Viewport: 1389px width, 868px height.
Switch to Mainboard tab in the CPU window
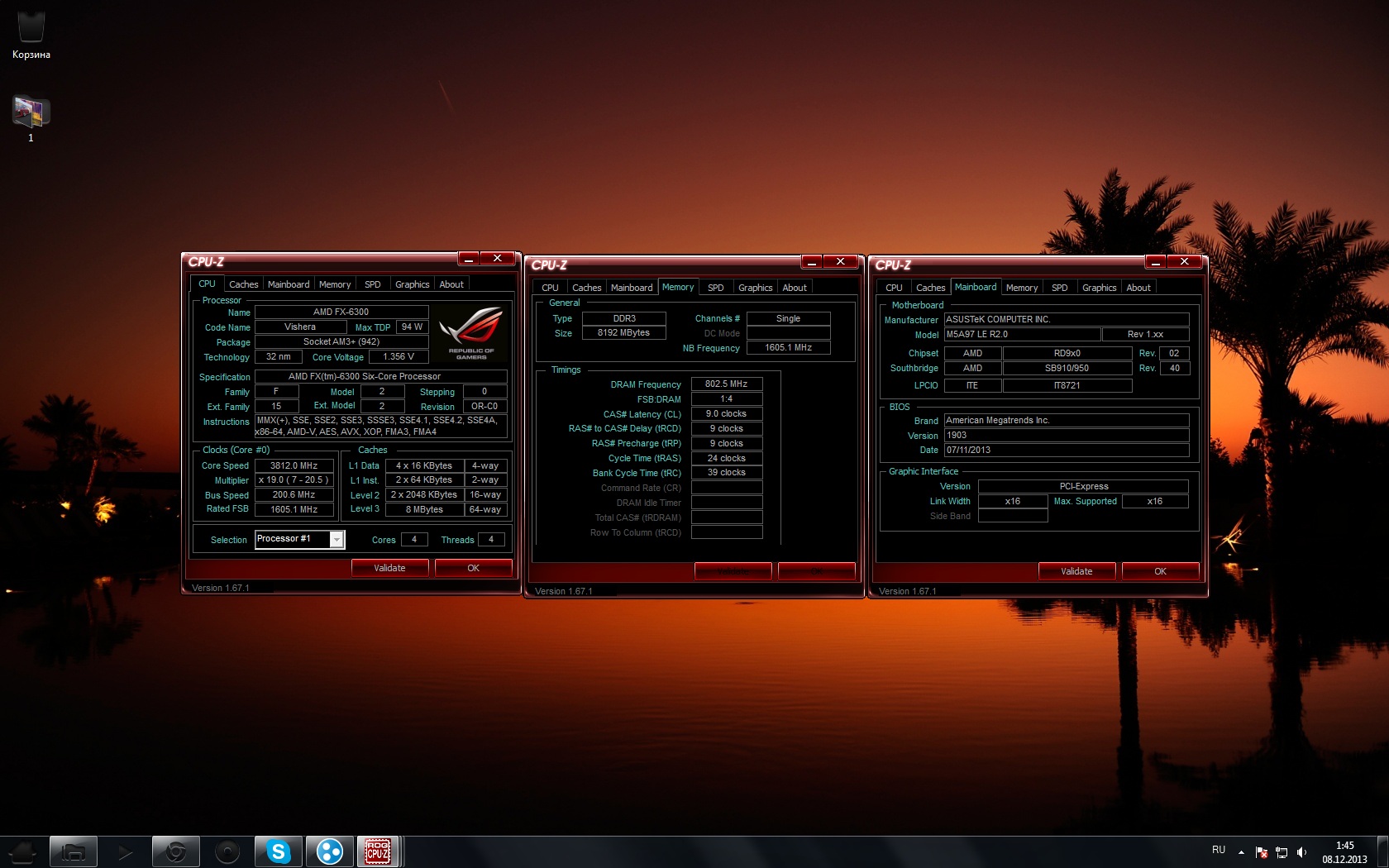pyautogui.click(x=289, y=284)
